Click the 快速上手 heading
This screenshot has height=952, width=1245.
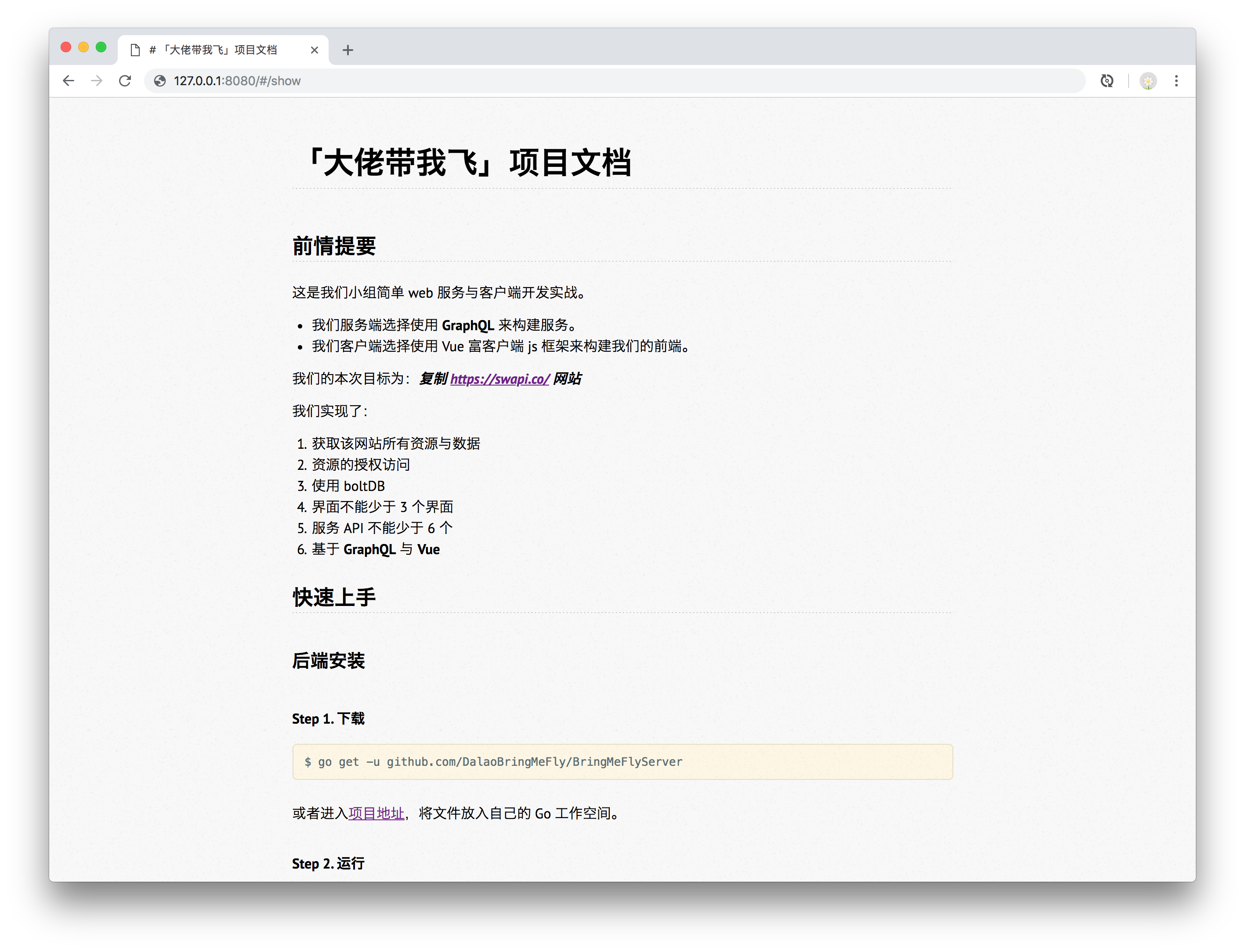(334, 597)
